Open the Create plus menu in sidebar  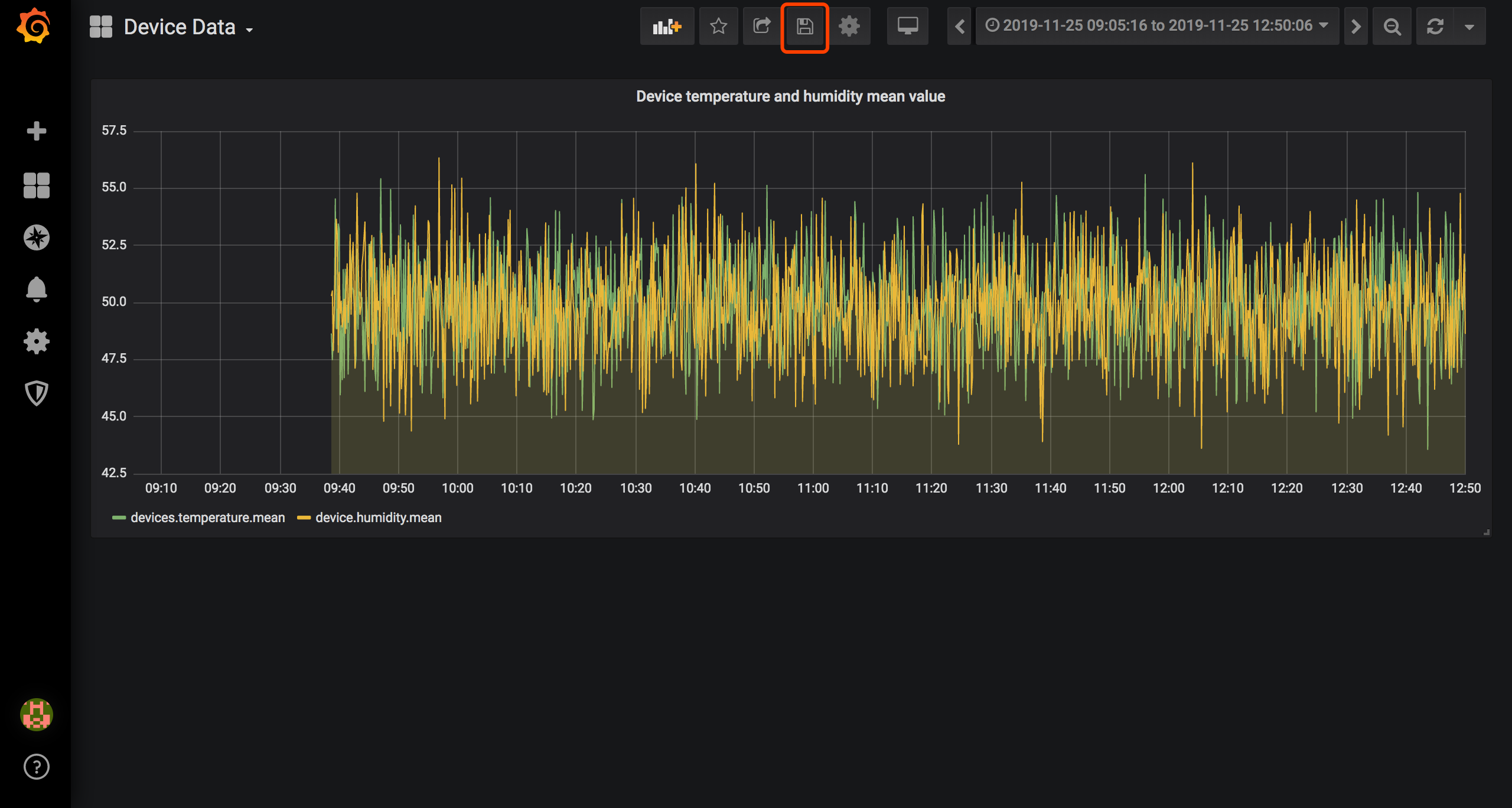point(36,131)
